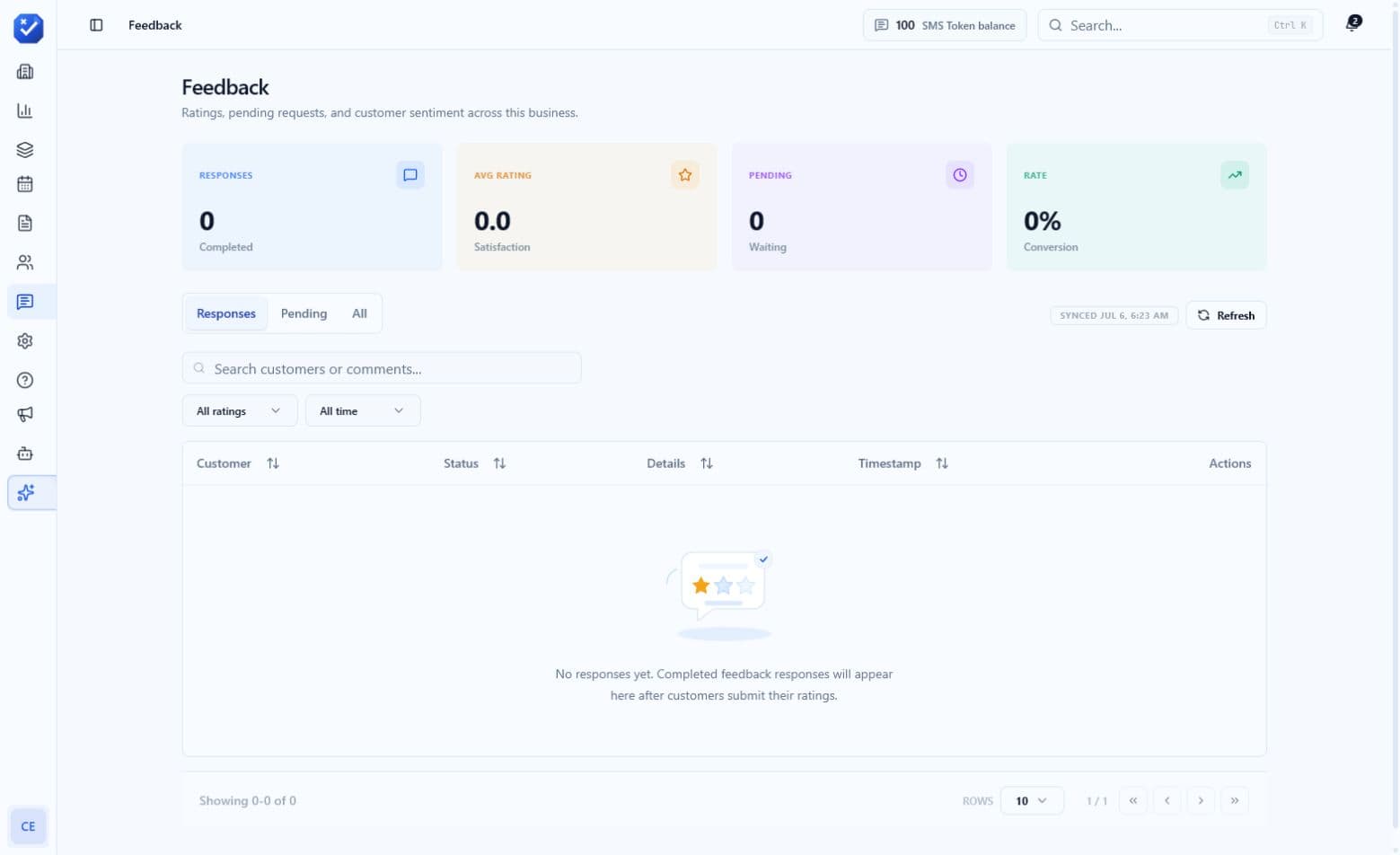Click the app logo checkmark icon

pos(28,28)
